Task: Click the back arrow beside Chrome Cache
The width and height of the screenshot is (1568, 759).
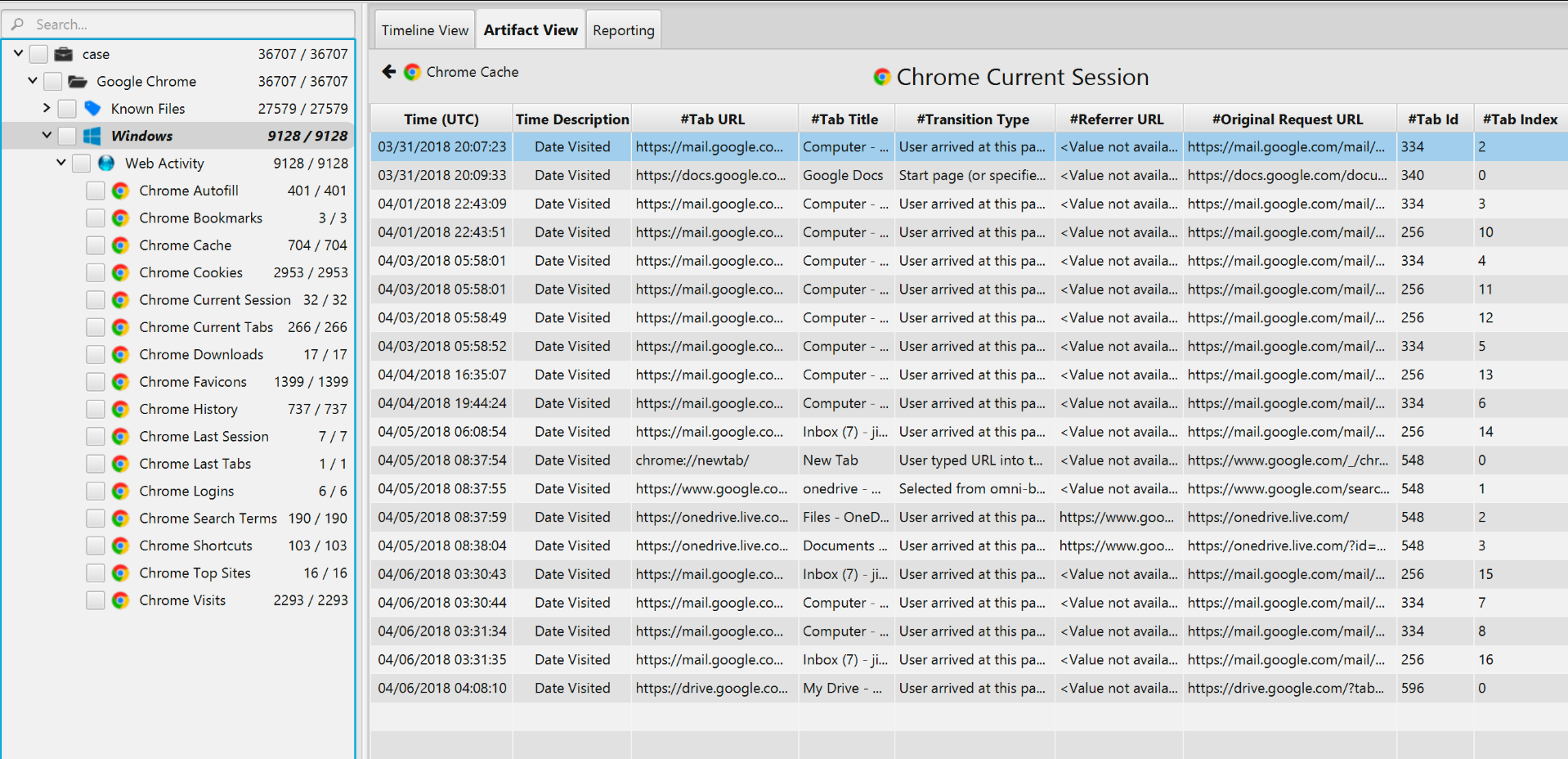Action: 389,72
